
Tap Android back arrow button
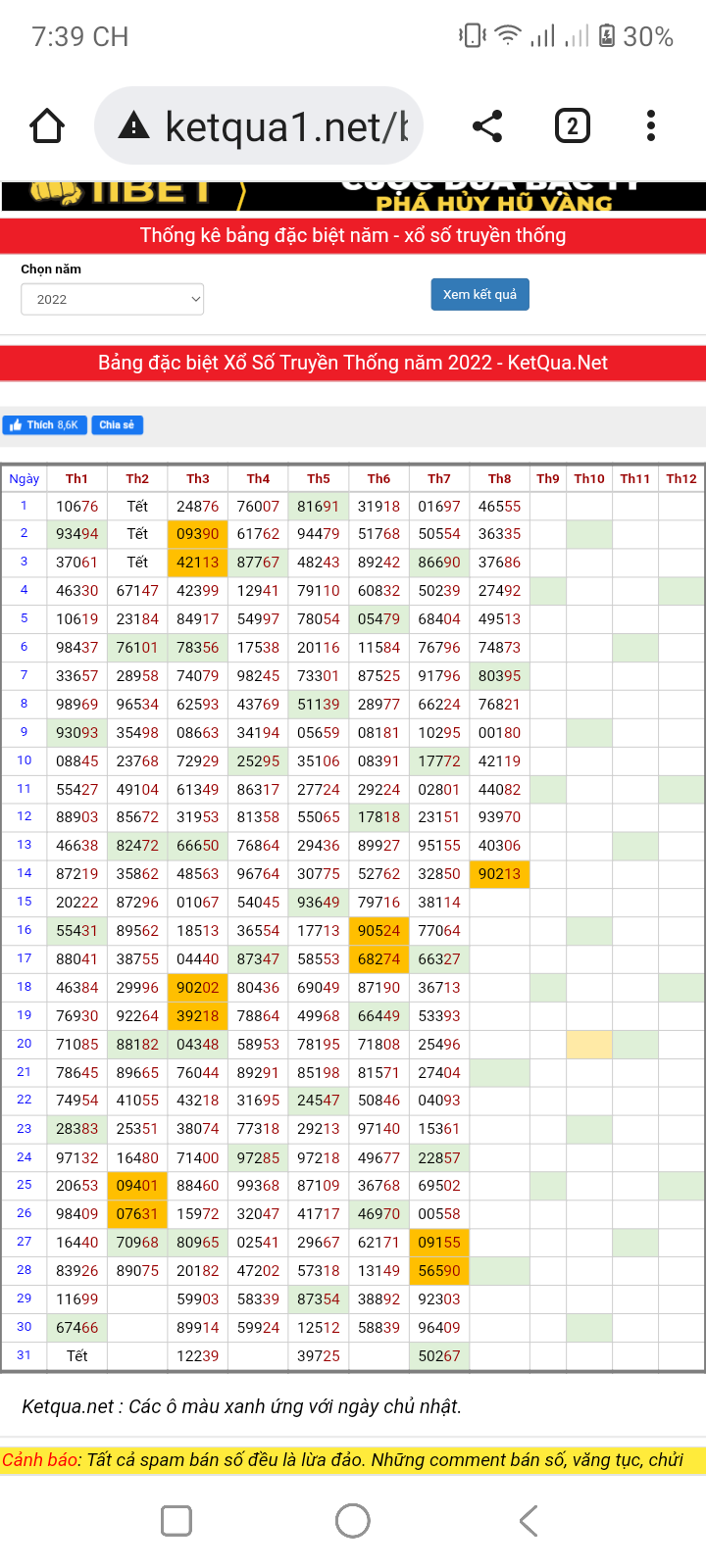(x=529, y=1521)
